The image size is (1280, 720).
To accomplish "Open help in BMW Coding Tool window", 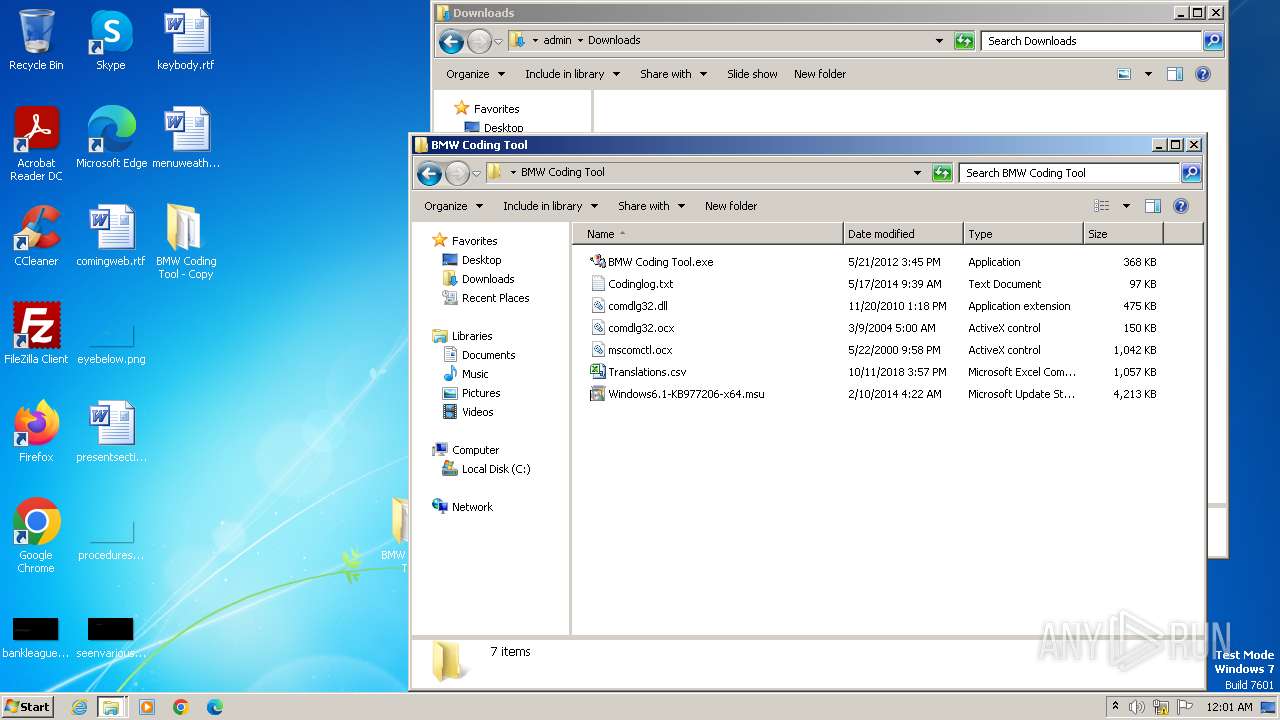I will click(1181, 206).
